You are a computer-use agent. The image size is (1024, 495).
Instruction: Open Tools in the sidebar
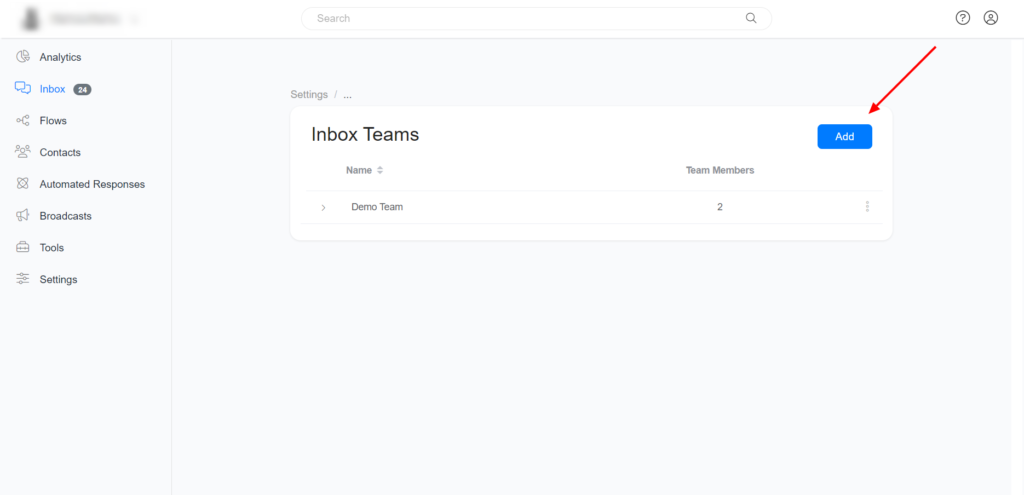52,248
